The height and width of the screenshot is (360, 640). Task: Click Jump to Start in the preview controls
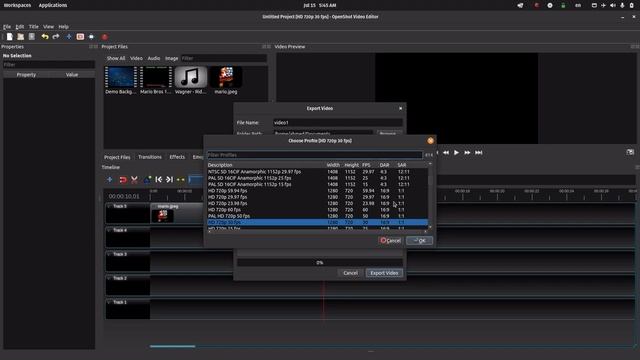(x=437, y=153)
